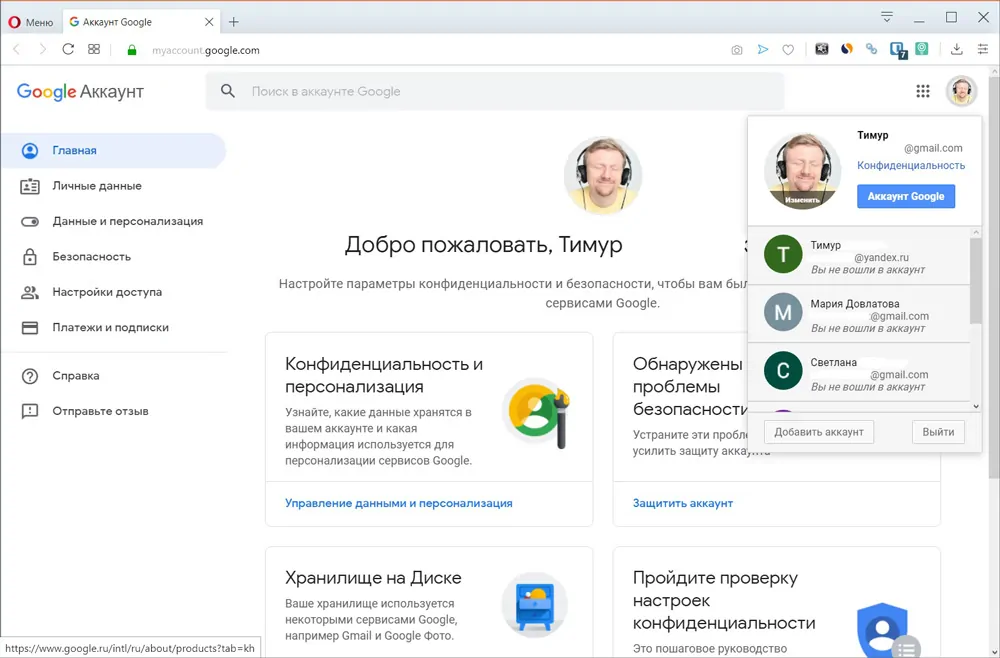Click the green extension icon in toolbar
Viewport: 1000px width, 658px height.
pyautogui.click(x=922, y=49)
